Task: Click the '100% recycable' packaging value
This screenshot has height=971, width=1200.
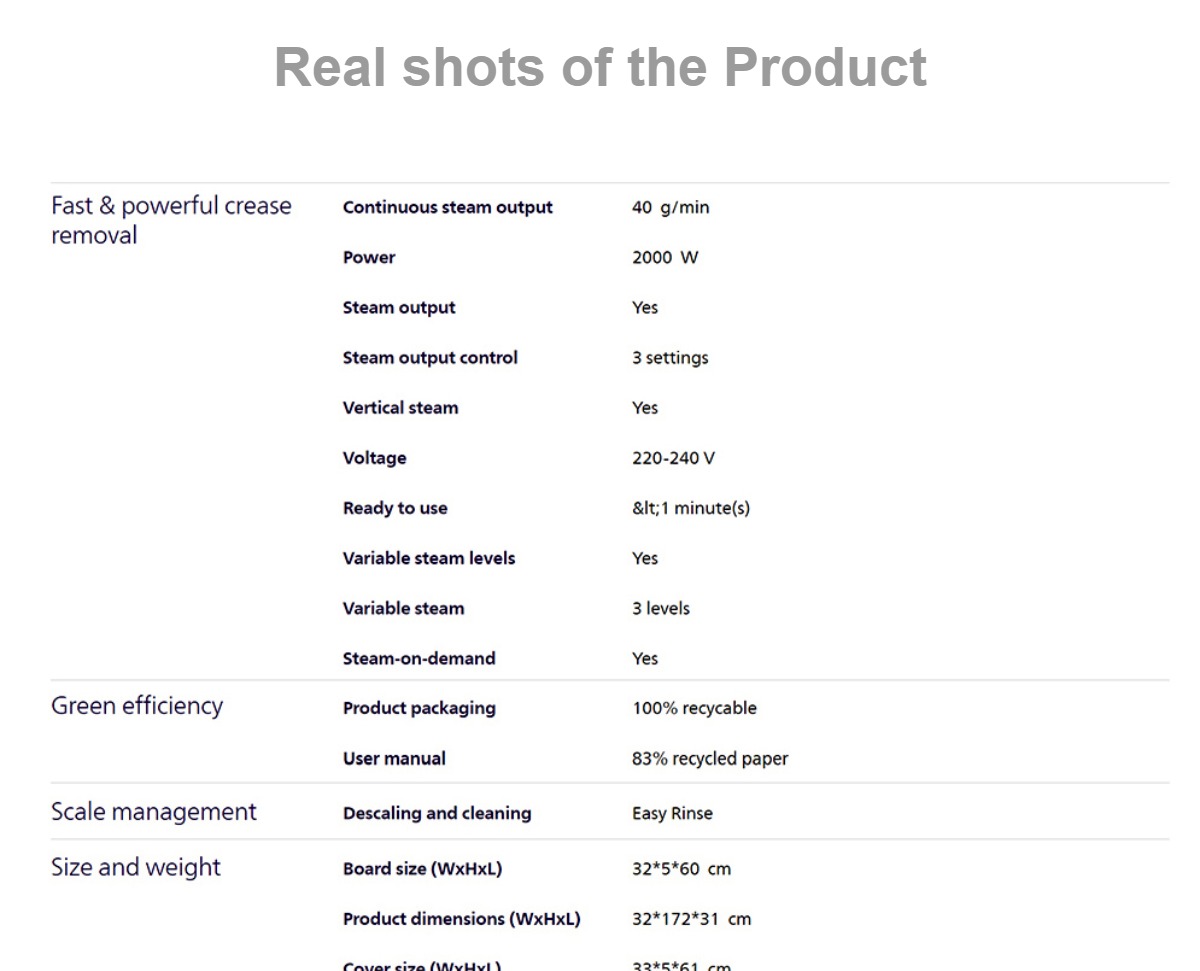Action: [x=694, y=708]
